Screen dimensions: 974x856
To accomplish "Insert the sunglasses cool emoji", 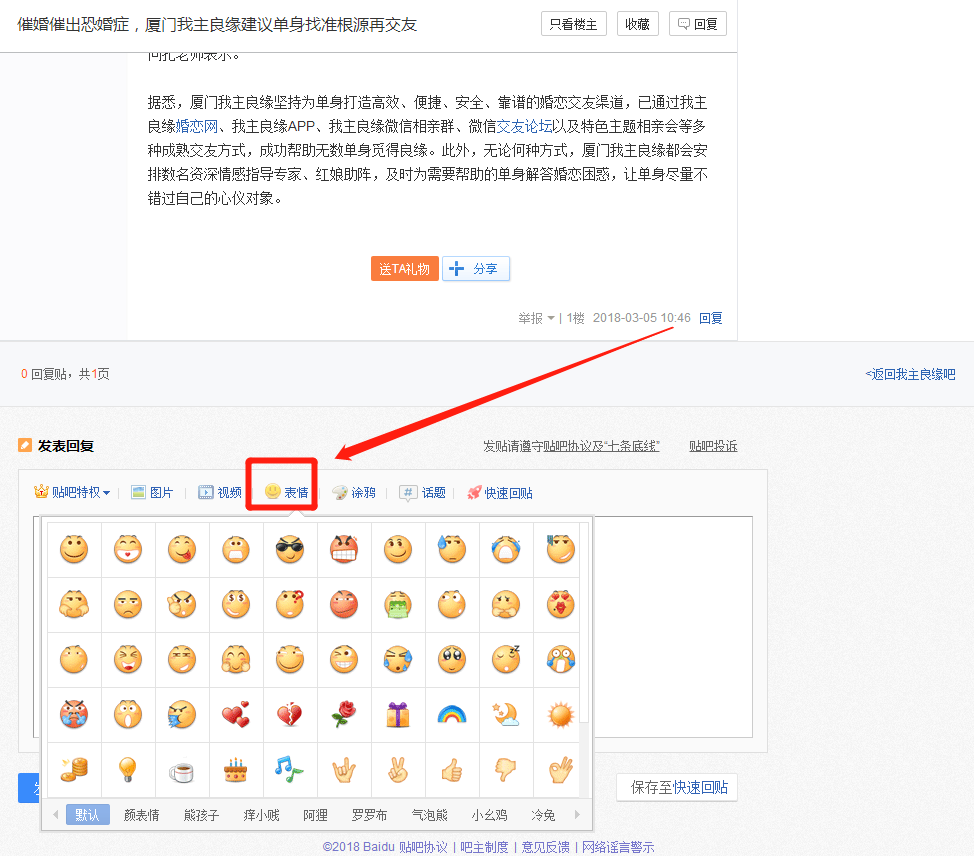I will pos(290,549).
